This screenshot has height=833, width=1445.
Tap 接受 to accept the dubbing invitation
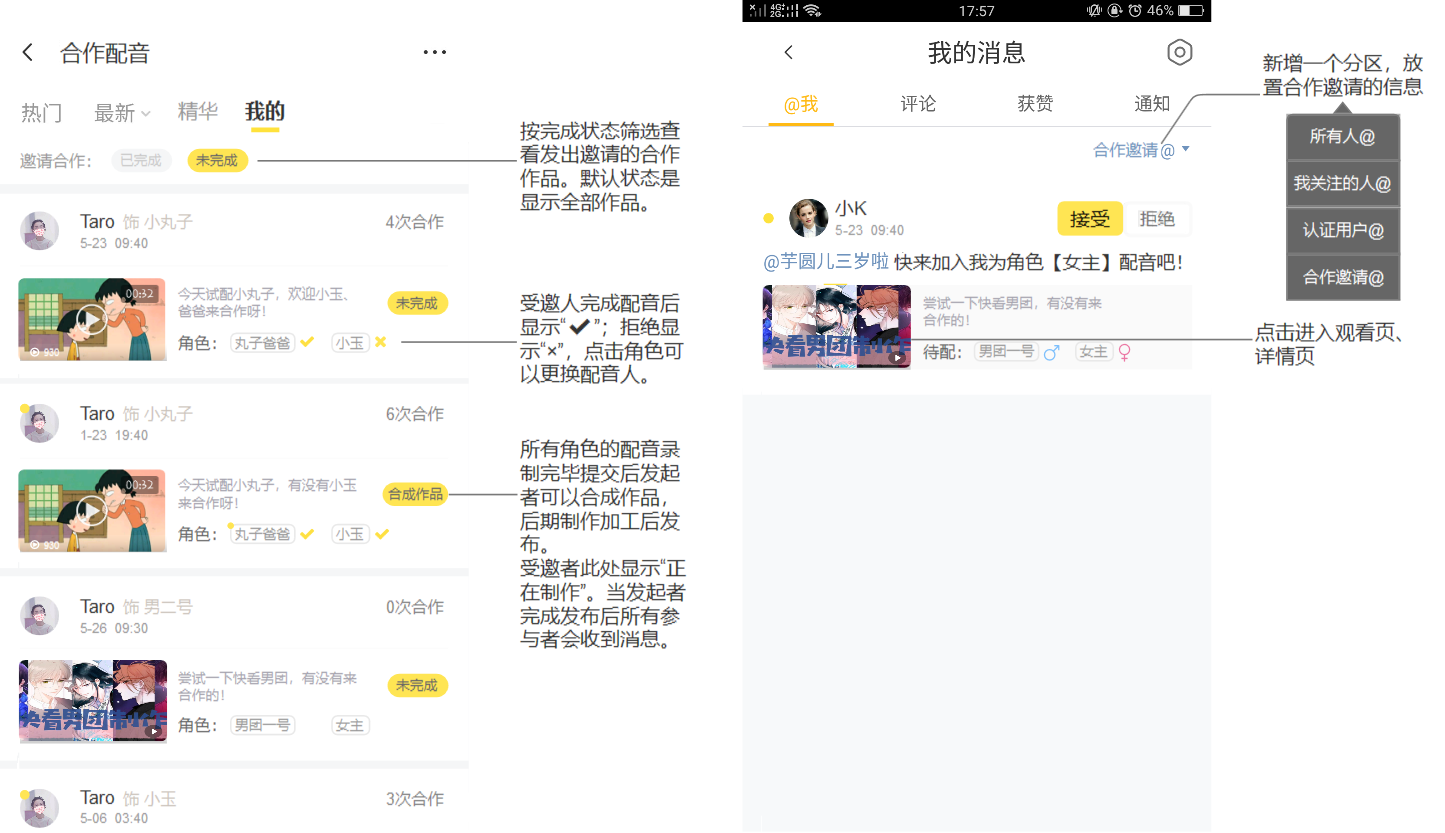point(1089,218)
